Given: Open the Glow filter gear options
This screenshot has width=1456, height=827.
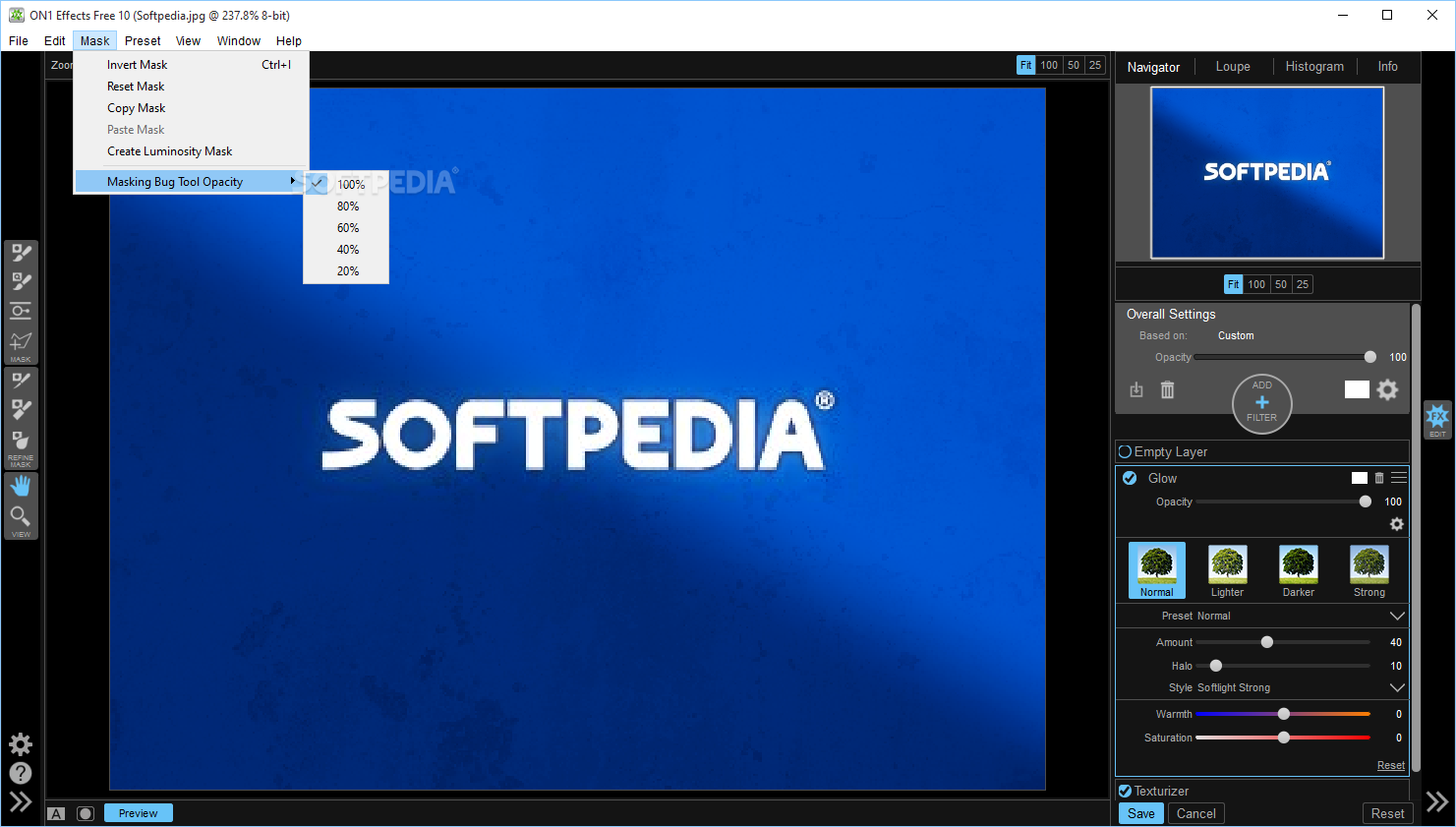Looking at the screenshot, I should pos(1397,524).
